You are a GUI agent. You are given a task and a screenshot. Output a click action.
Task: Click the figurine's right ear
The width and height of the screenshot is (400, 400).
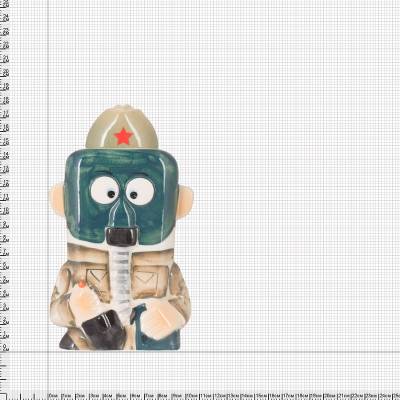click(x=185, y=202)
